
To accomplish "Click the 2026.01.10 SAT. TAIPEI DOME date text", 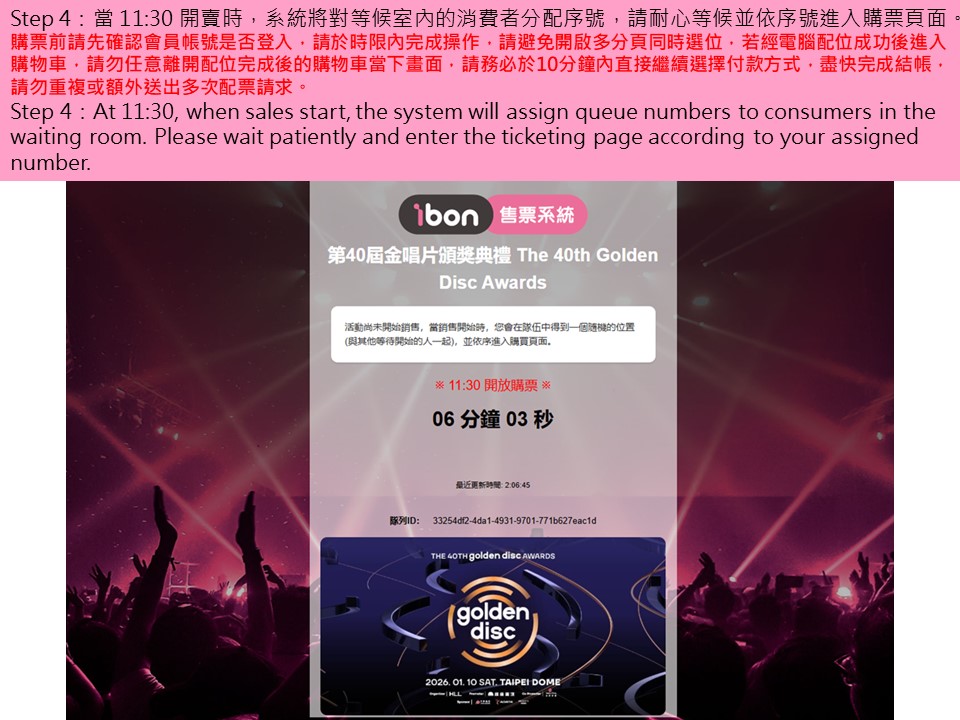I will [493, 681].
